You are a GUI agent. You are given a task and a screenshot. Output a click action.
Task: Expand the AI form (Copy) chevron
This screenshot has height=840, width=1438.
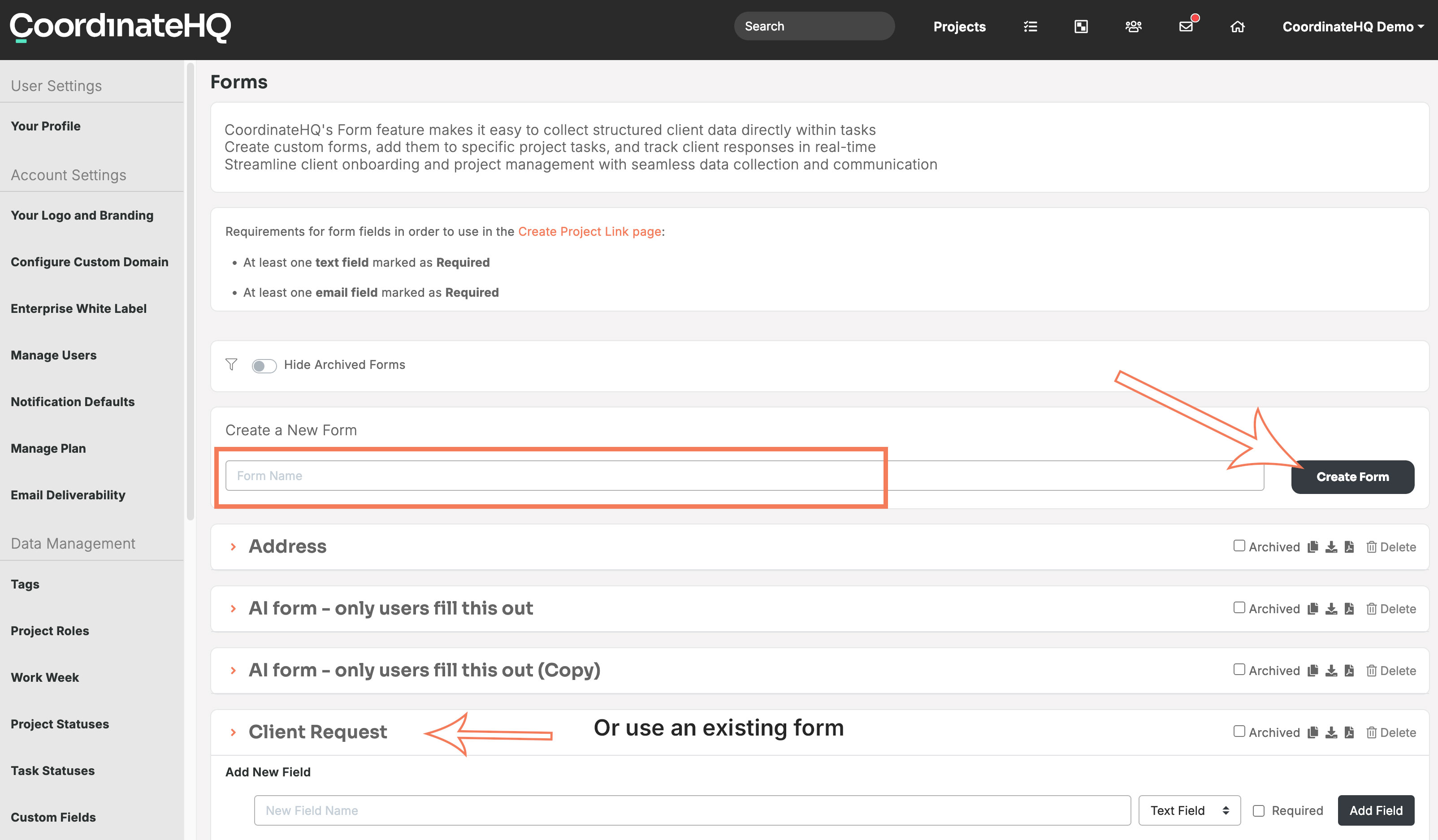(x=233, y=670)
